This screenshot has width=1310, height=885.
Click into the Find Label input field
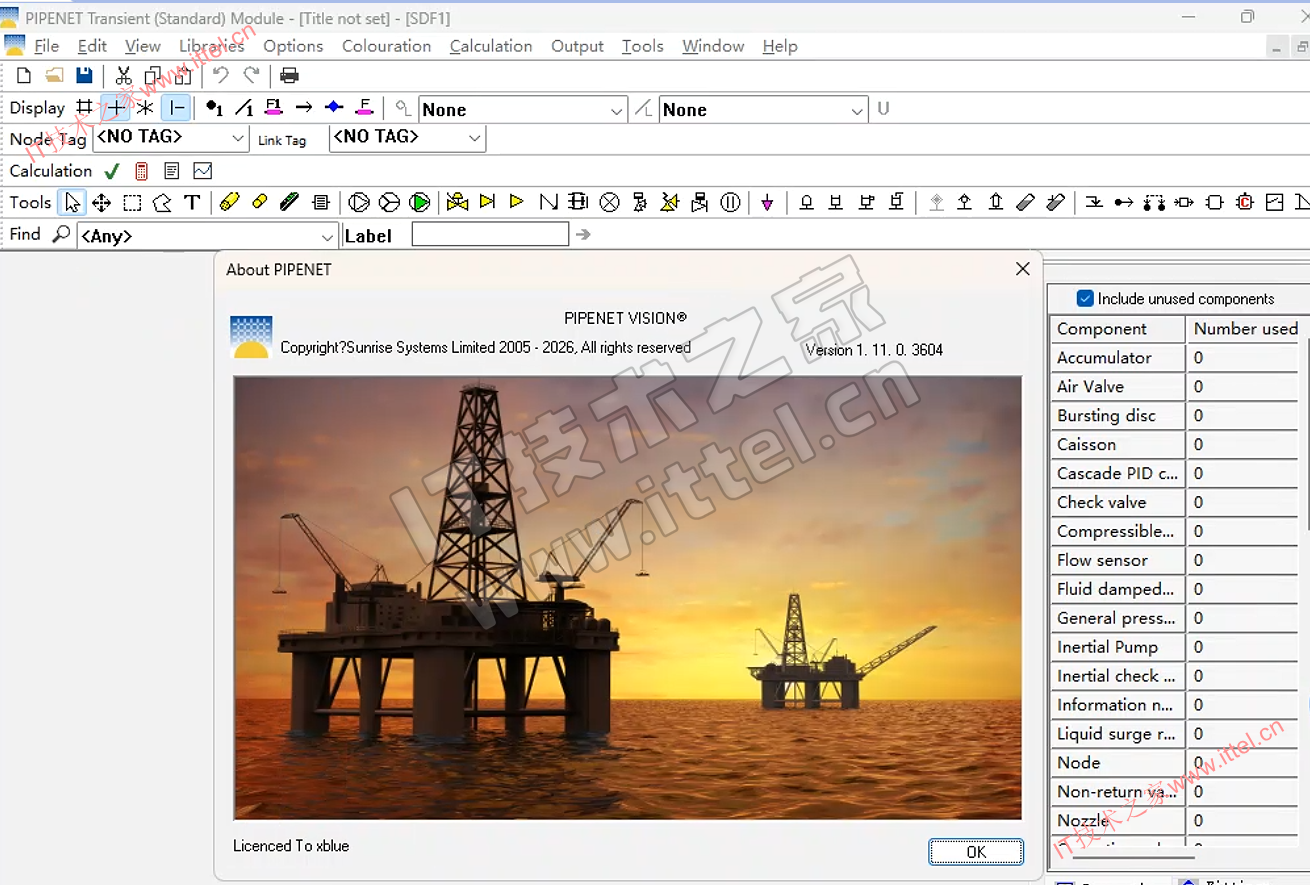(x=490, y=235)
